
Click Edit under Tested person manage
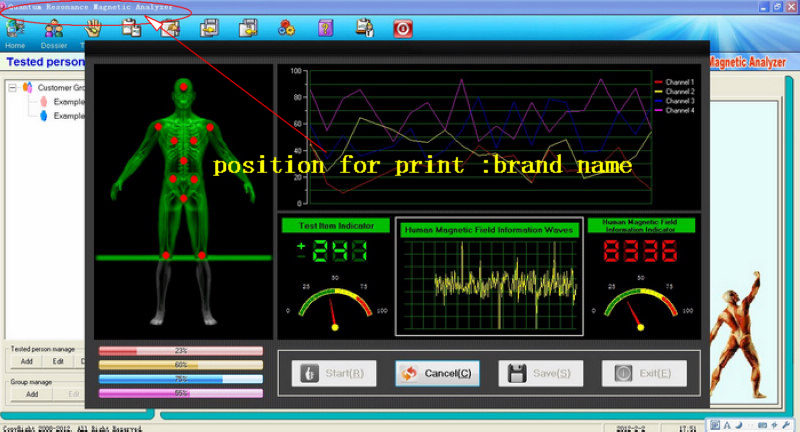coord(58,361)
